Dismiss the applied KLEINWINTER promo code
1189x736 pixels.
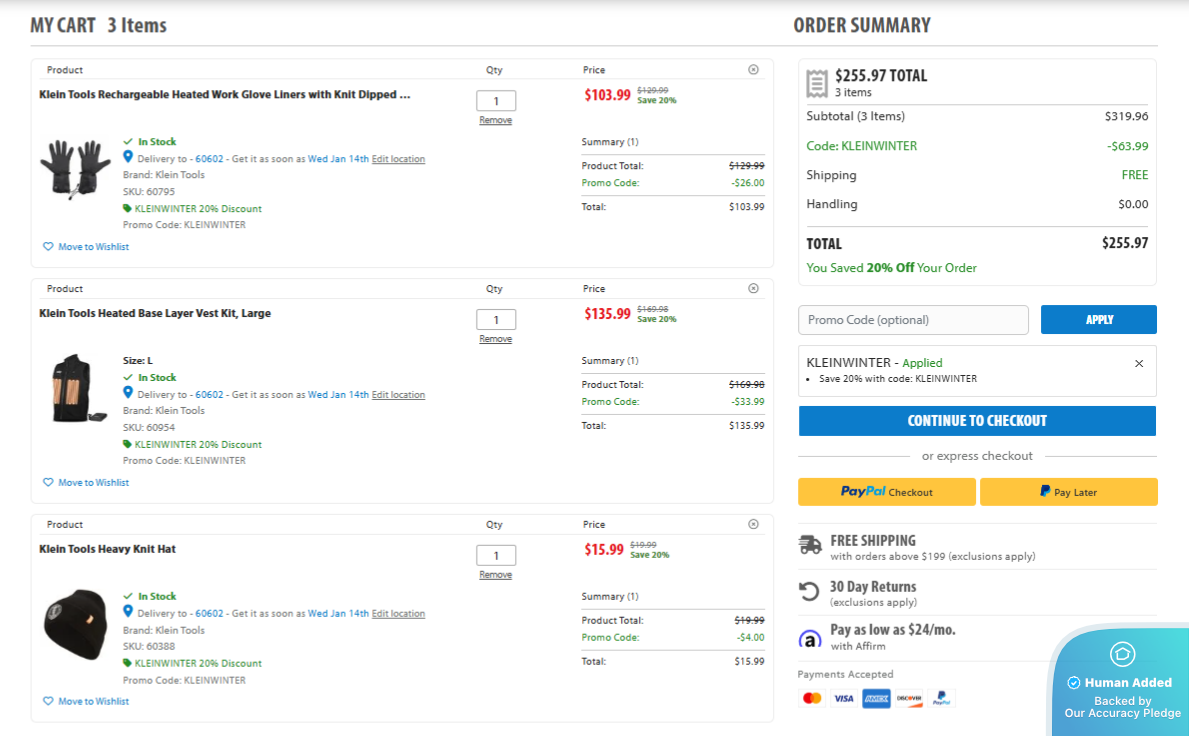[1138, 363]
